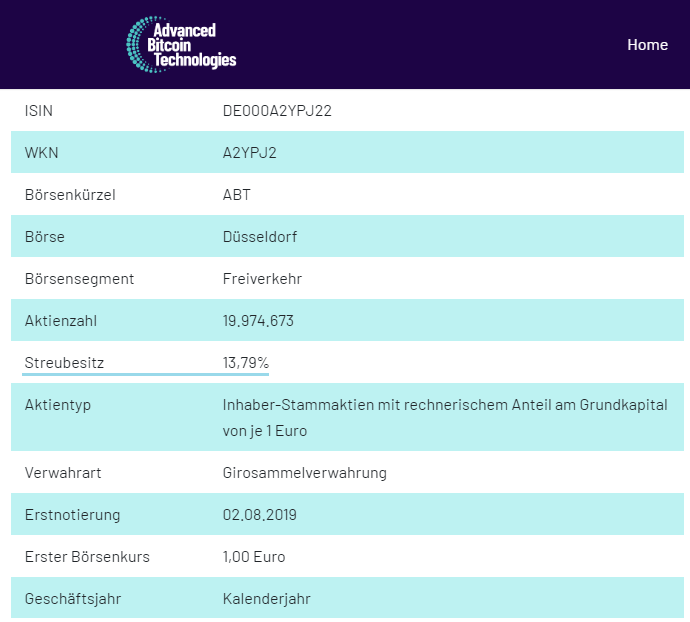Image resolution: width=690 pixels, height=622 pixels.
Task: Click the WKN value A2YPJ2
Action: (249, 153)
